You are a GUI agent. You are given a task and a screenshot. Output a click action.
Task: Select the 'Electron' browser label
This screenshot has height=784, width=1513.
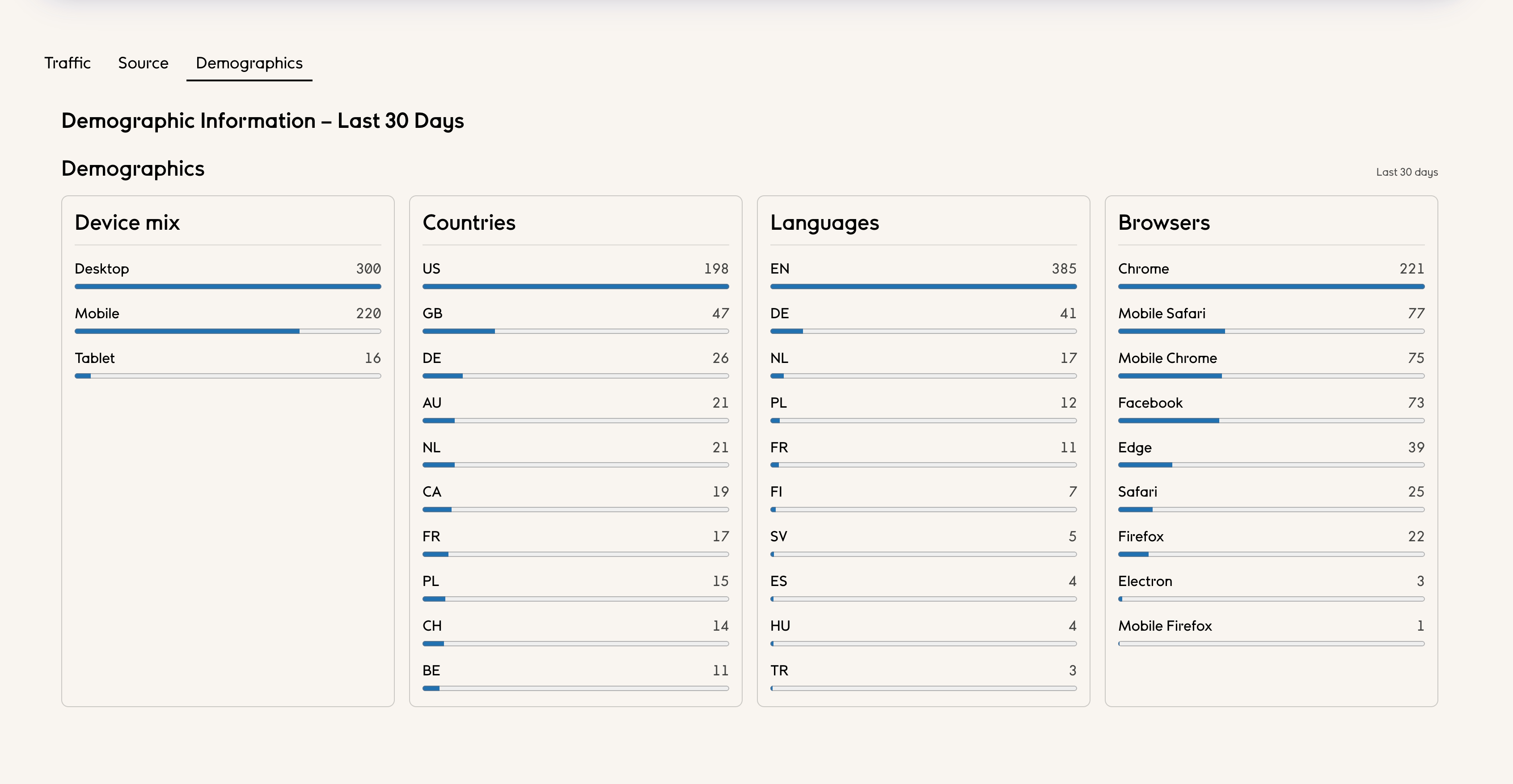1145,581
